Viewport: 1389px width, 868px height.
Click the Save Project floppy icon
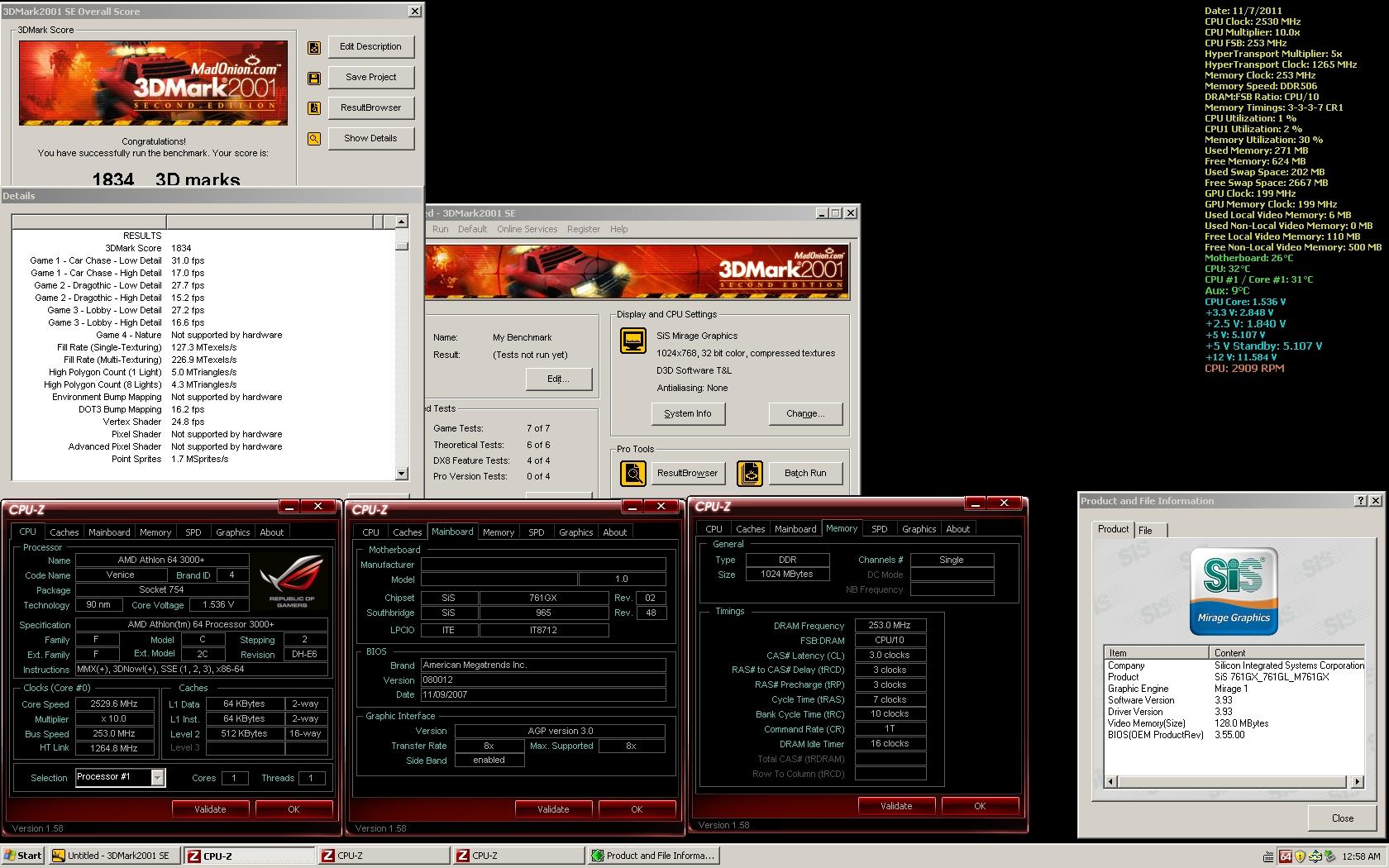pyautogui.click(x=314, y=79)
